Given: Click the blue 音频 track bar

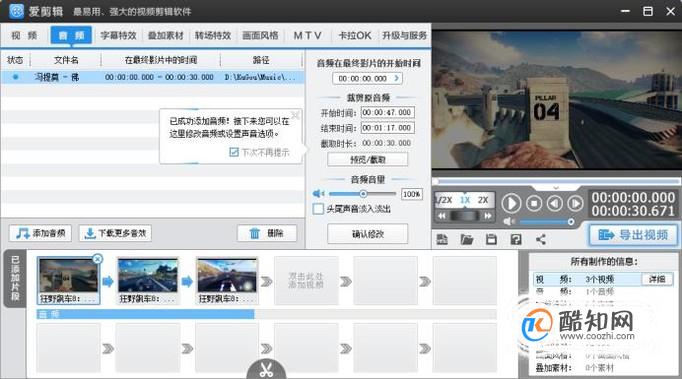Looking at the screenshot, I should click(146, 314).
